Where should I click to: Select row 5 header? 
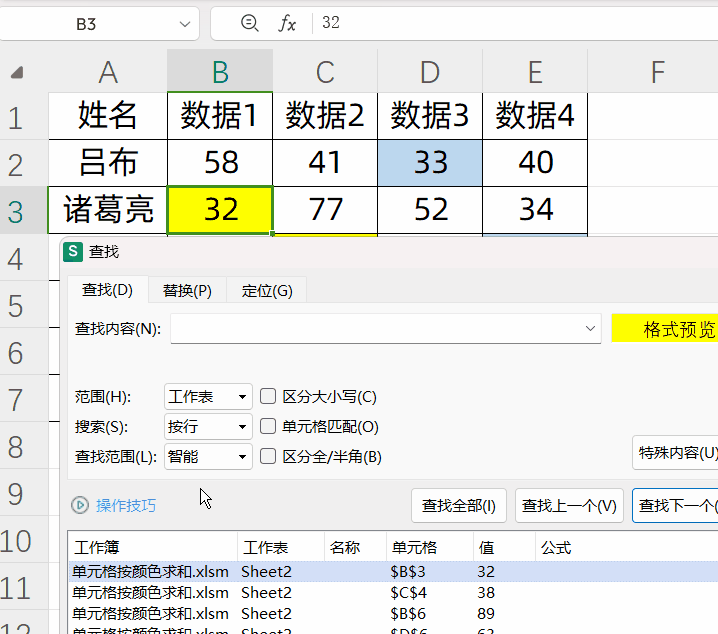tap(24, 305)
